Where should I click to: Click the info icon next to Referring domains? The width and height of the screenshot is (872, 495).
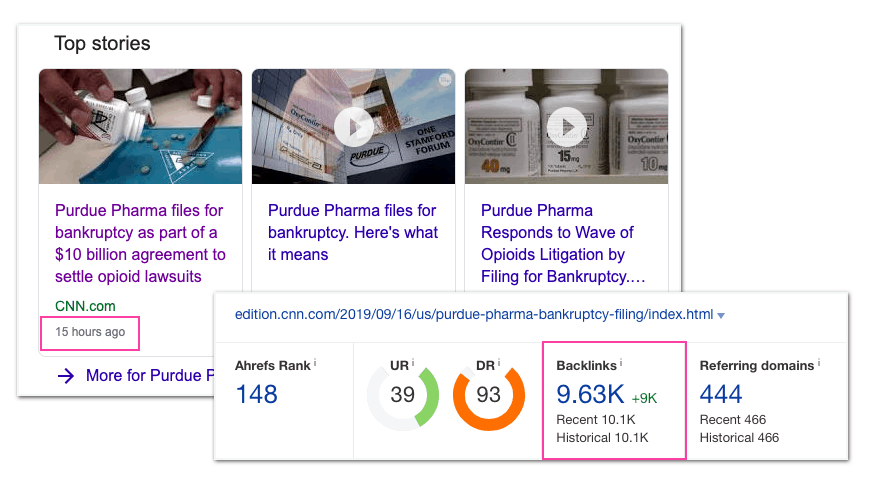817,364
